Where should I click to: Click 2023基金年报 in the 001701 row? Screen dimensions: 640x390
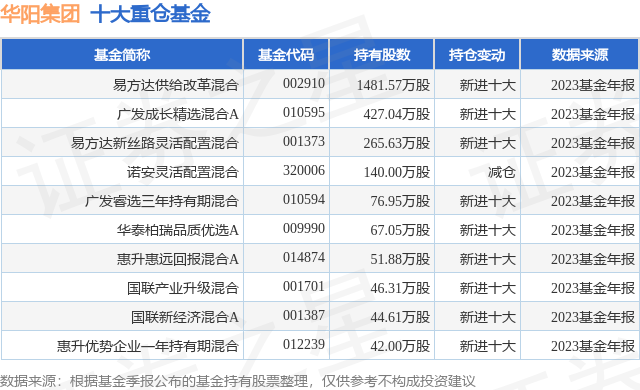pyautogui.click(x=593, y=288)
